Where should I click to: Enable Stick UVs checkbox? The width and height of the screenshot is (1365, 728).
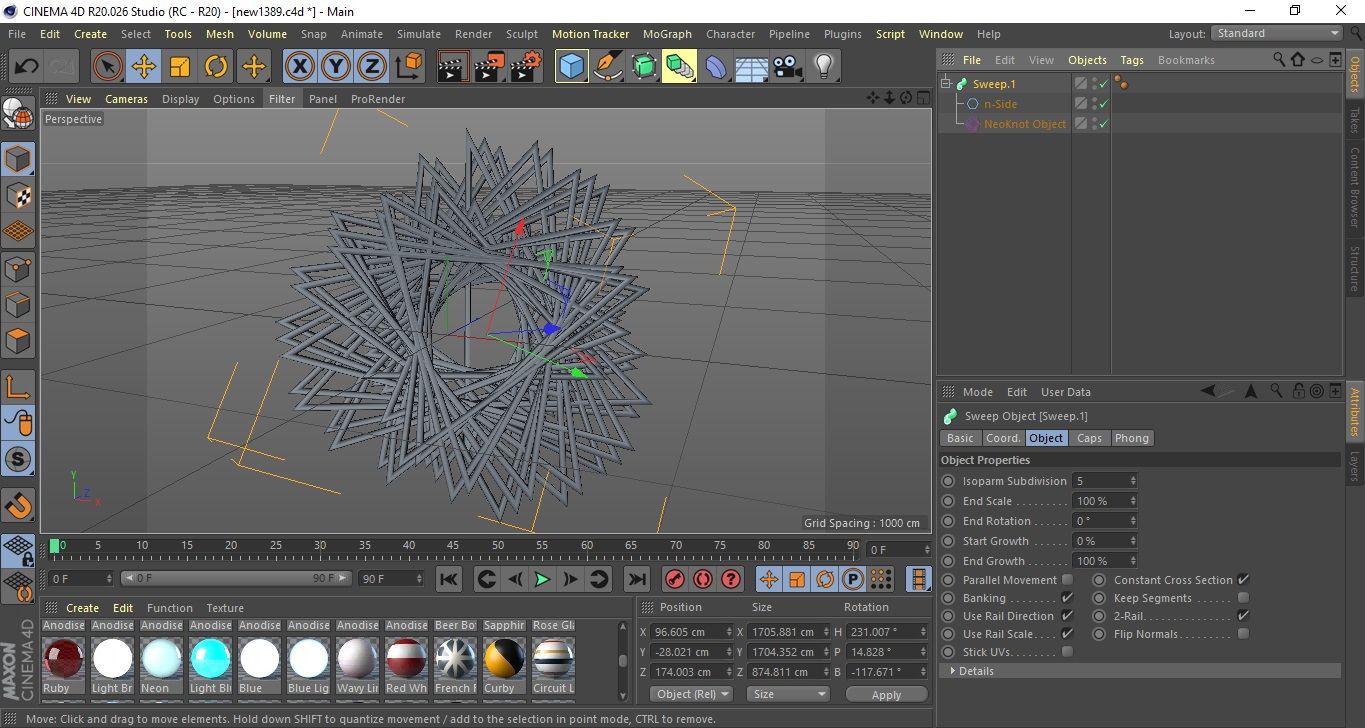click(x=1067, y=652)
